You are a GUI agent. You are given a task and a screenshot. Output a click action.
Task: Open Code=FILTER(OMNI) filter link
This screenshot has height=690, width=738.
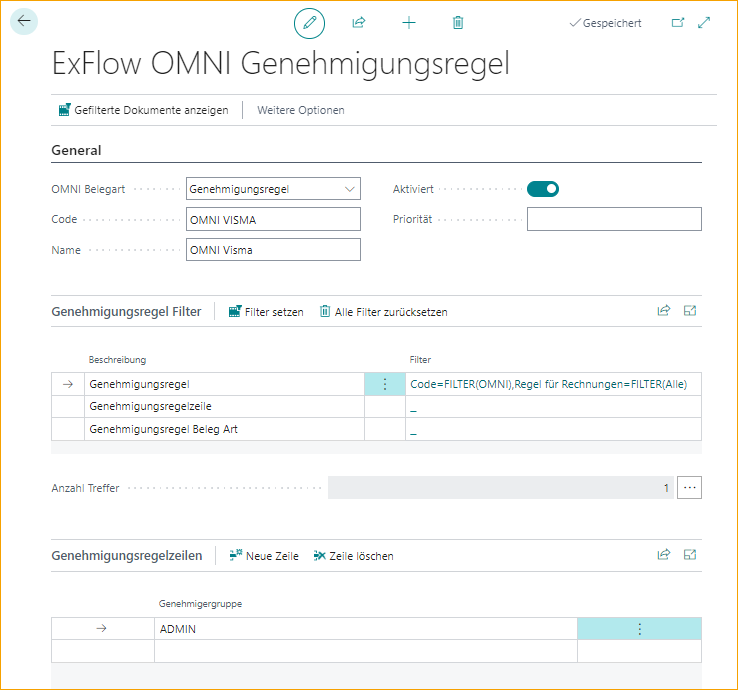548,384
